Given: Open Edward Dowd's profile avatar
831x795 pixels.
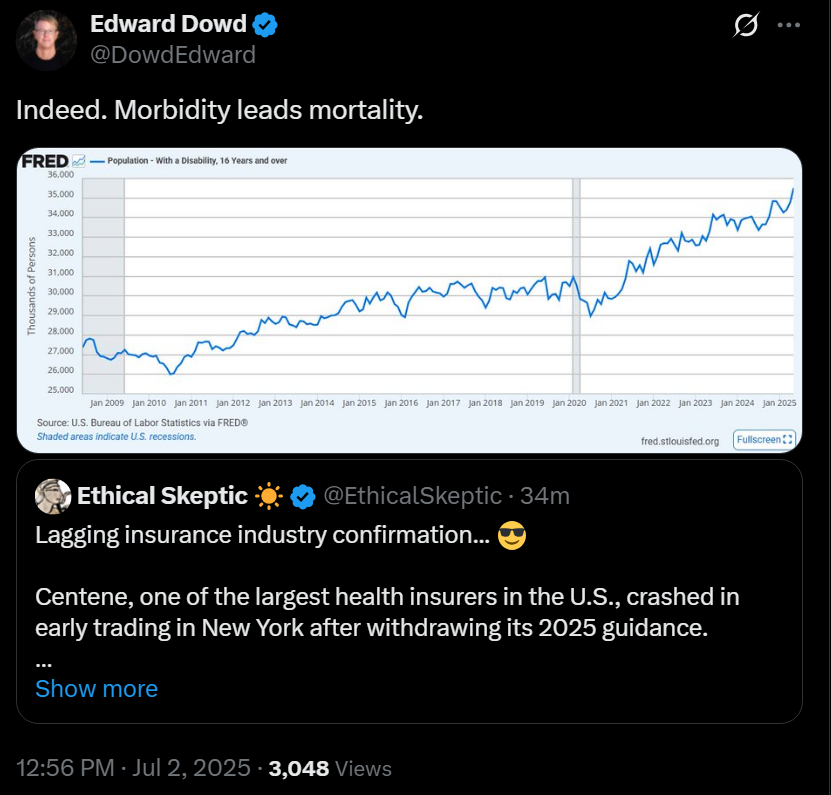Looking at the screenshot, I should [46, 40].
